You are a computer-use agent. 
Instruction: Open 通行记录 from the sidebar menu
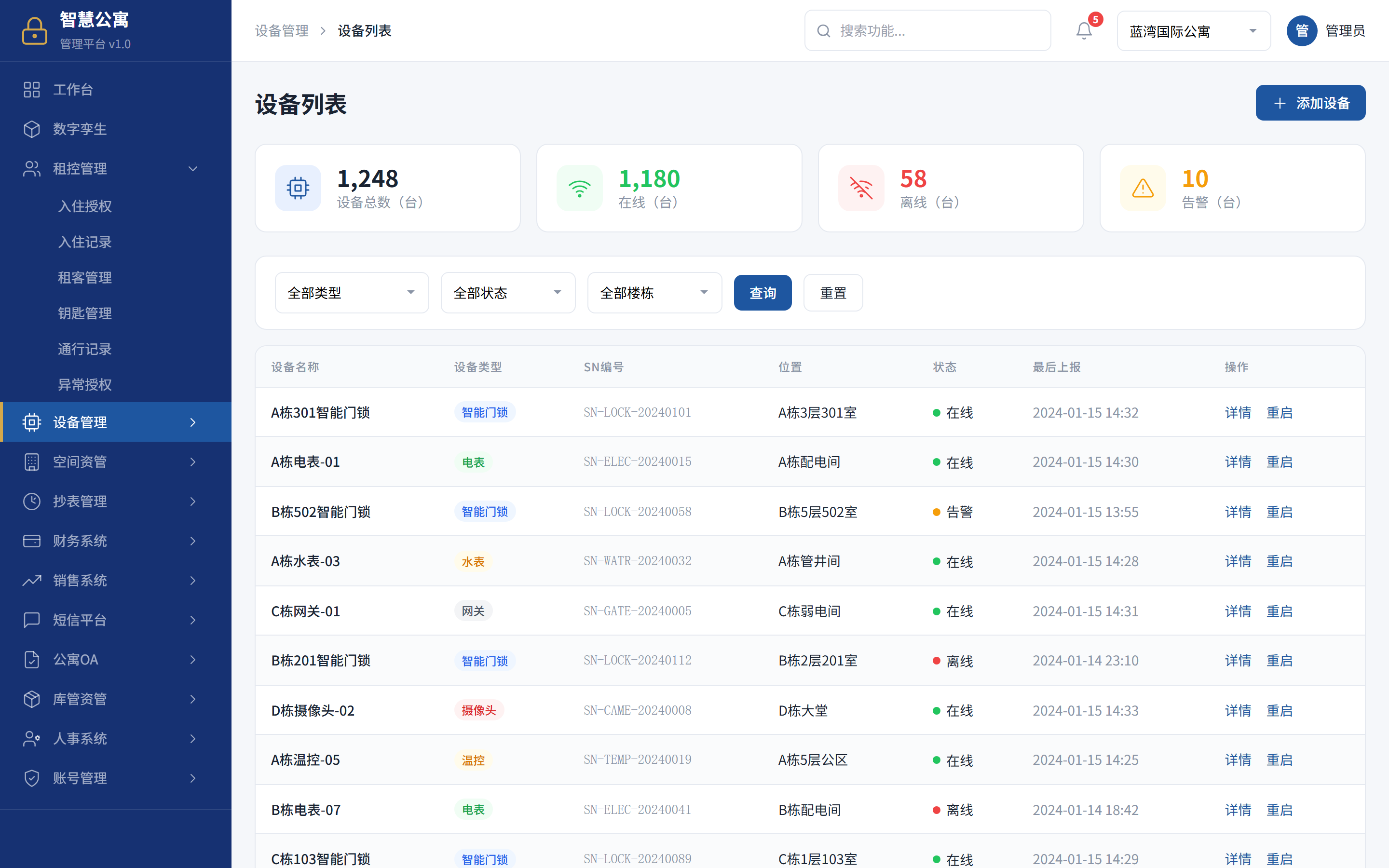pos(84,349)
